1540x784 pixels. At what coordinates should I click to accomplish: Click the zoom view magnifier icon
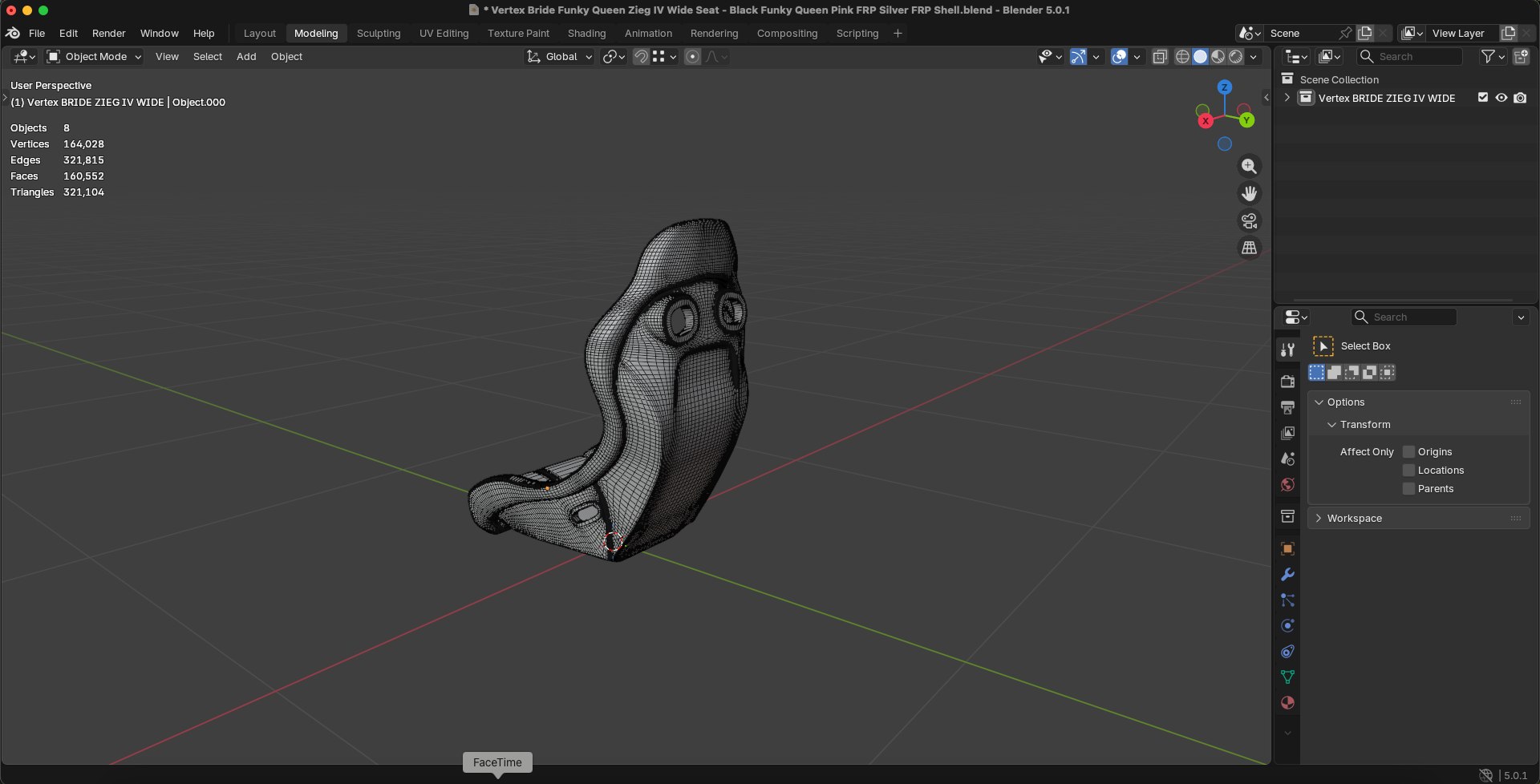point(1249,166)
